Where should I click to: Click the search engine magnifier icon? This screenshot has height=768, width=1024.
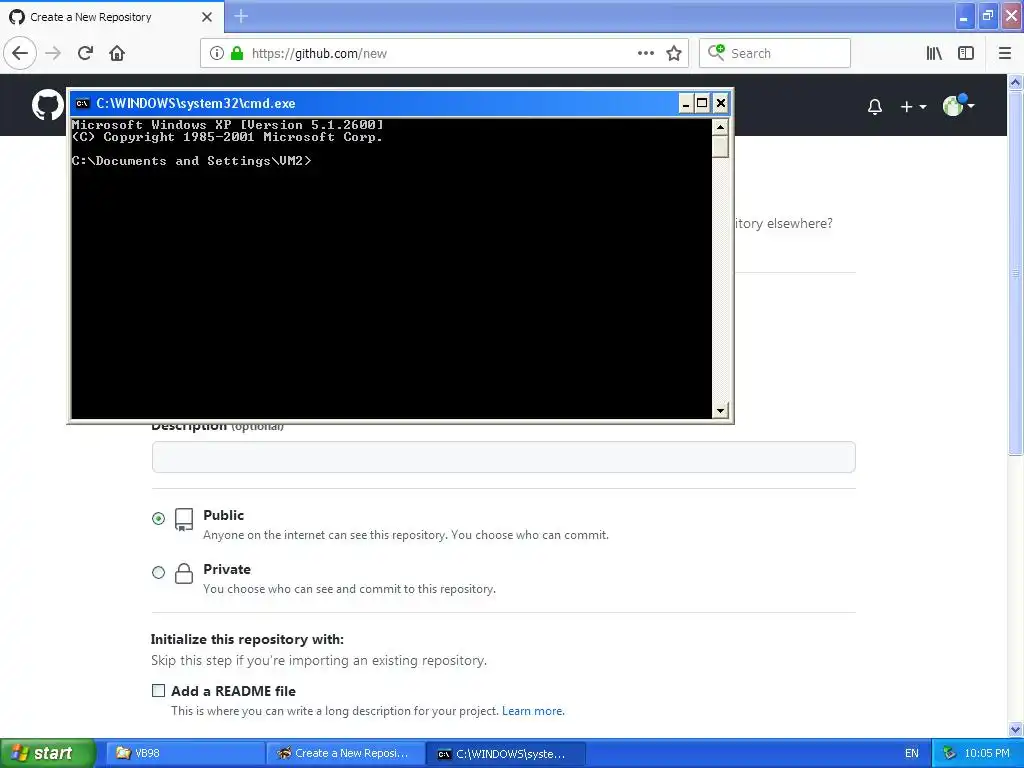point(716,52)
